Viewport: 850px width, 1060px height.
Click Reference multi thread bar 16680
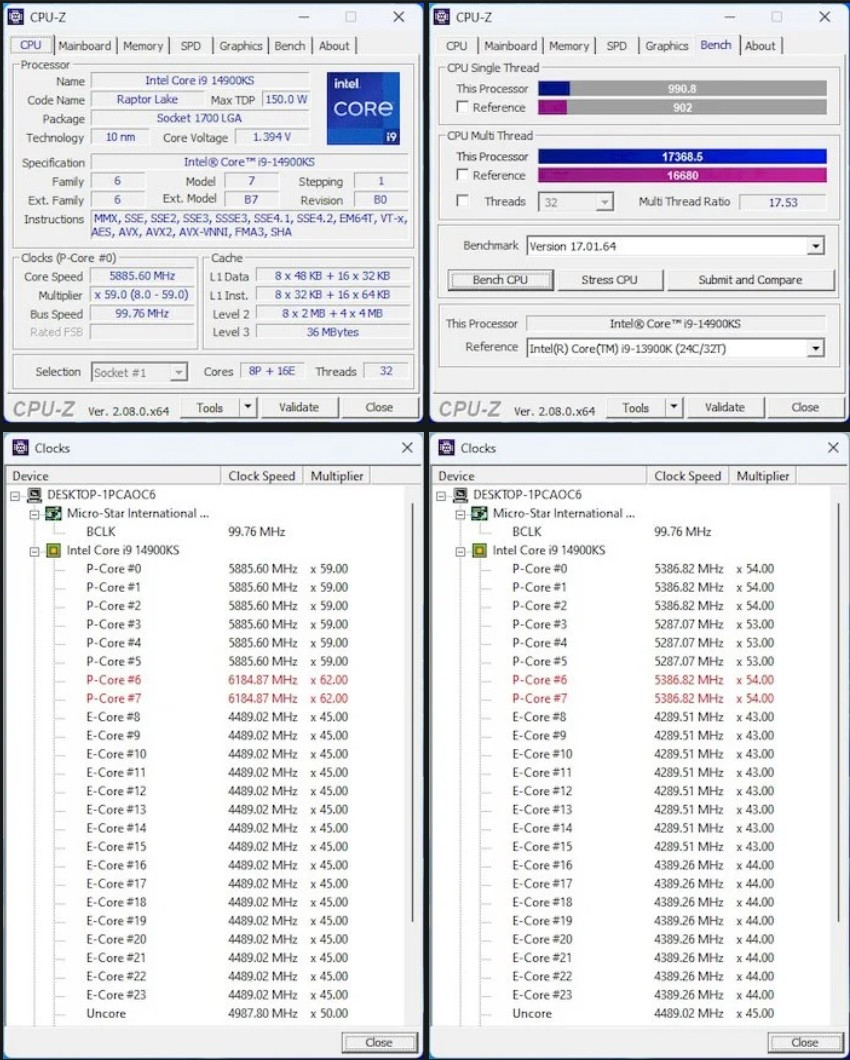[682, 175]
